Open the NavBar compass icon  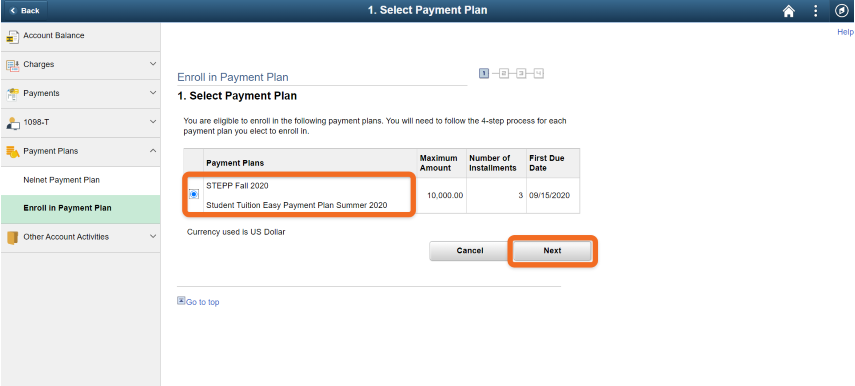[841, 11]
